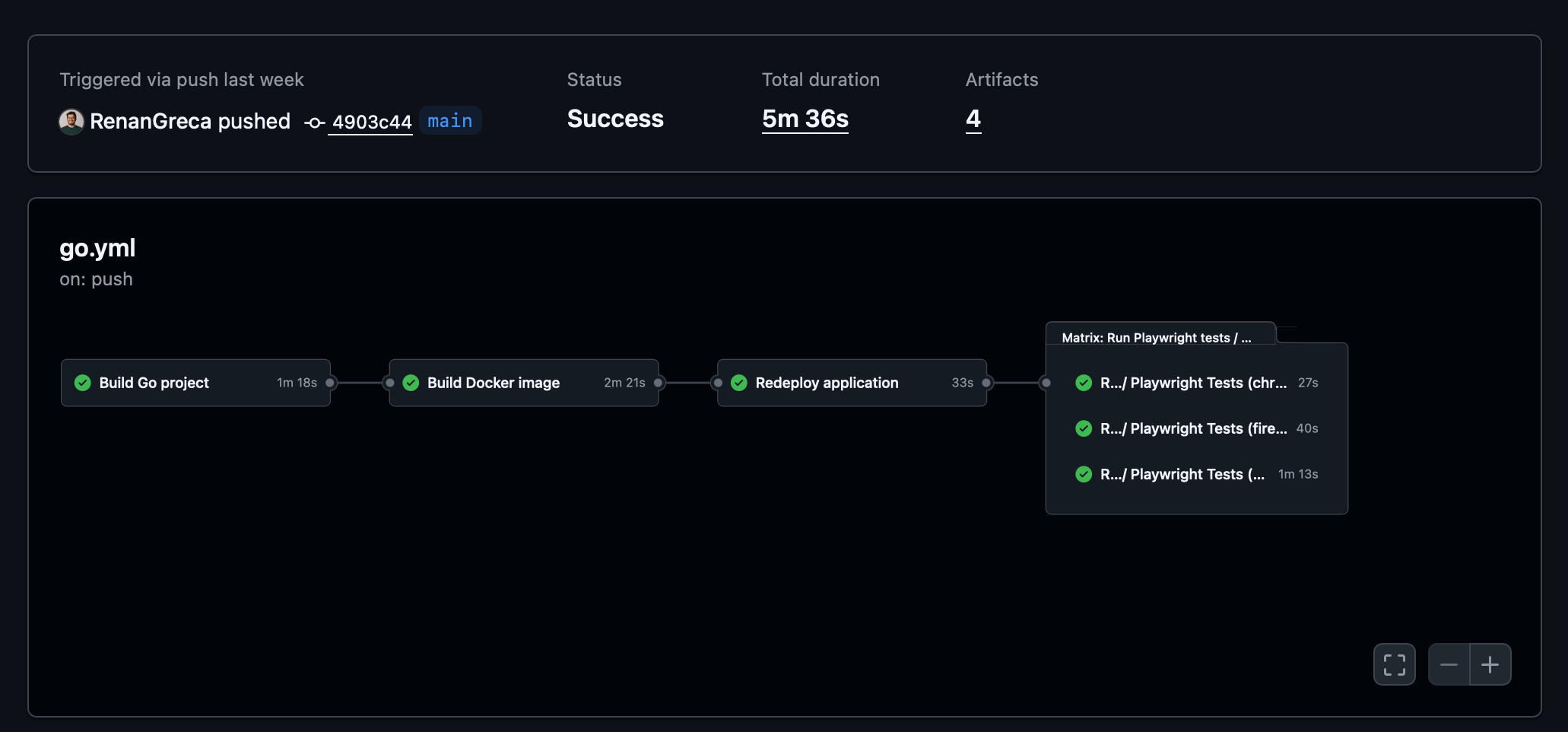Click the commit icon beside 4903c44
Viewport: 1568px width, 732px height.
[314, 123]
